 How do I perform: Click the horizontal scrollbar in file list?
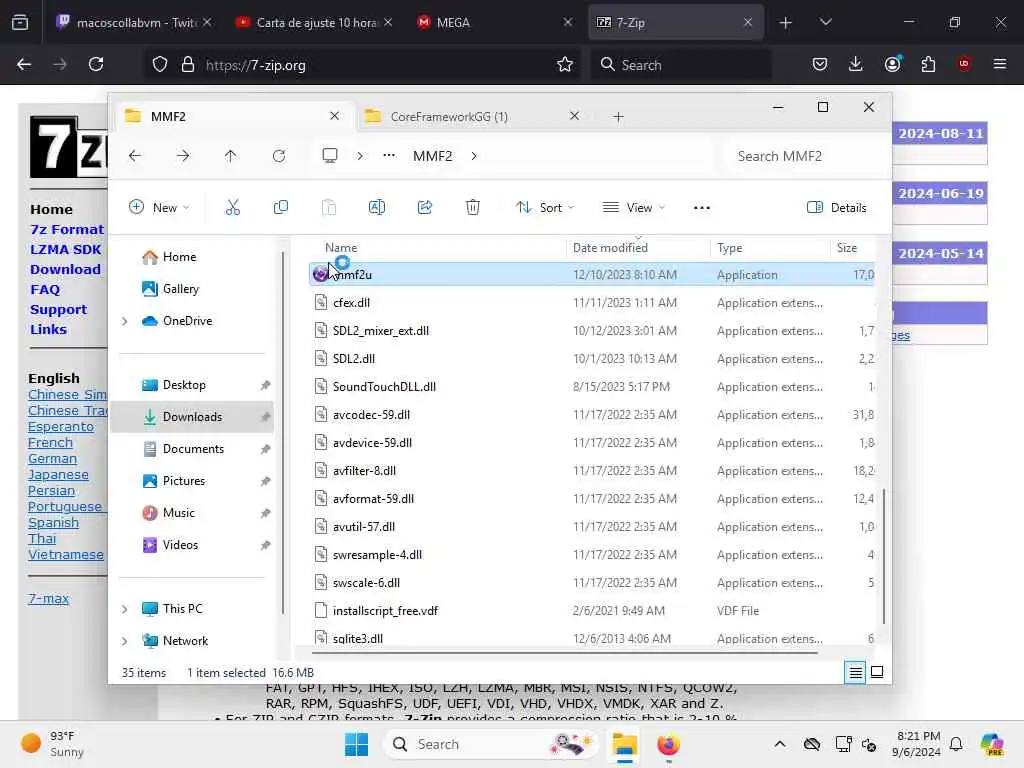564,652
